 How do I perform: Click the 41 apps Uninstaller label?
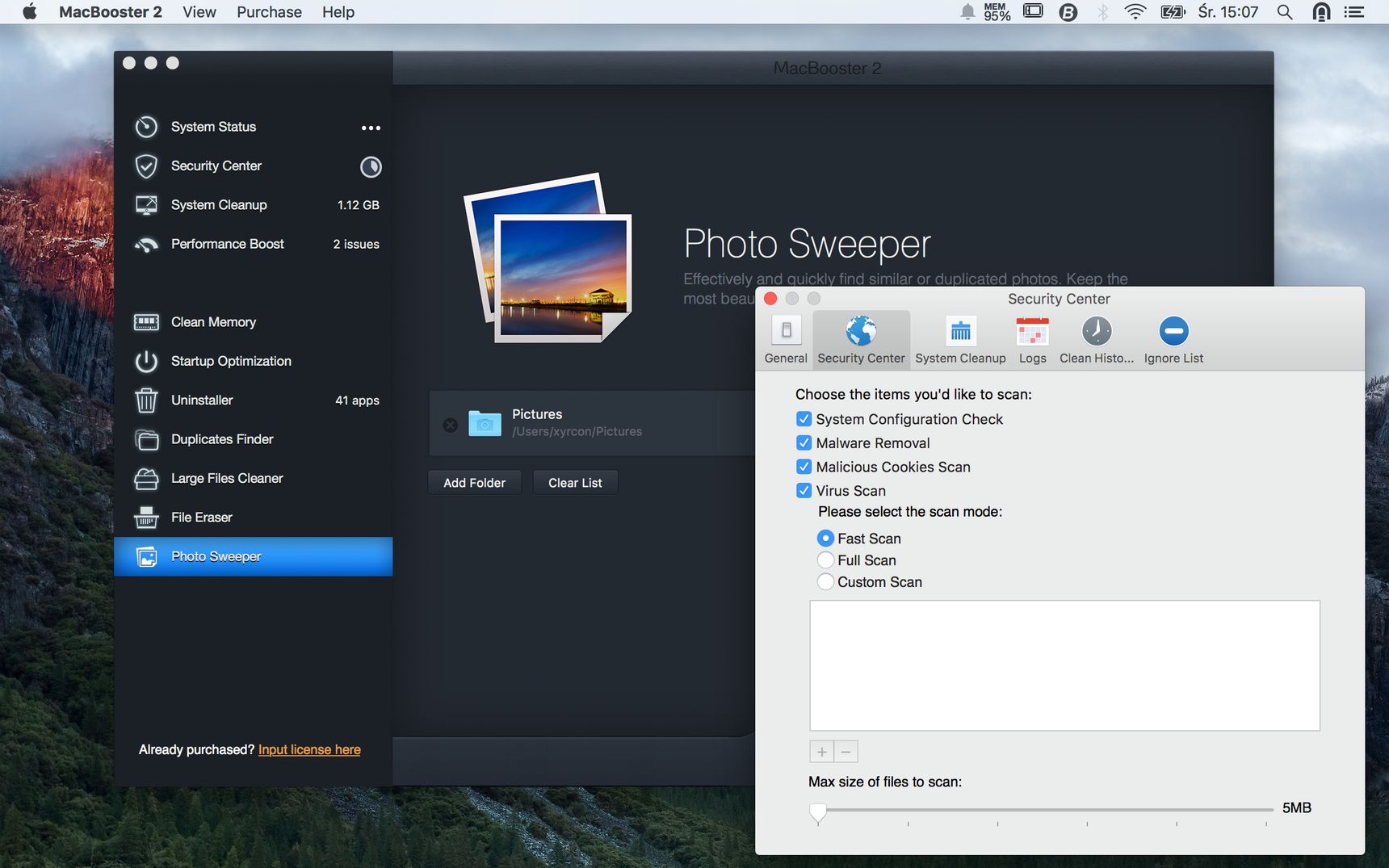[357, 400]
